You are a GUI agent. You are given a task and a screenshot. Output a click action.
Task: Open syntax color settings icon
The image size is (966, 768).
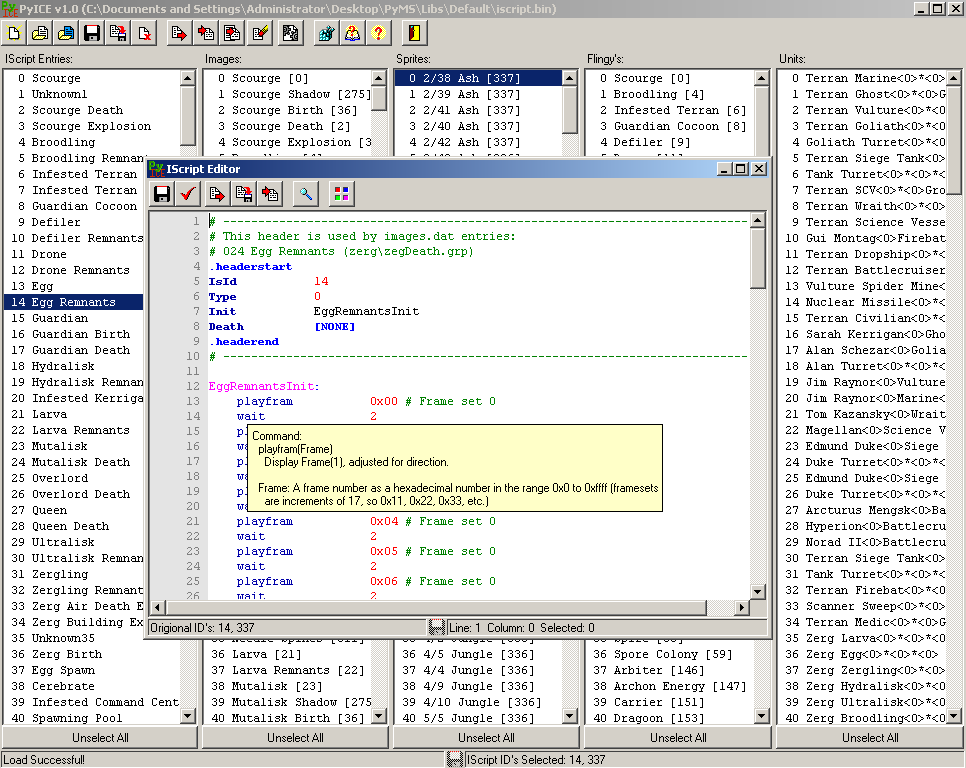click(341, 195)
